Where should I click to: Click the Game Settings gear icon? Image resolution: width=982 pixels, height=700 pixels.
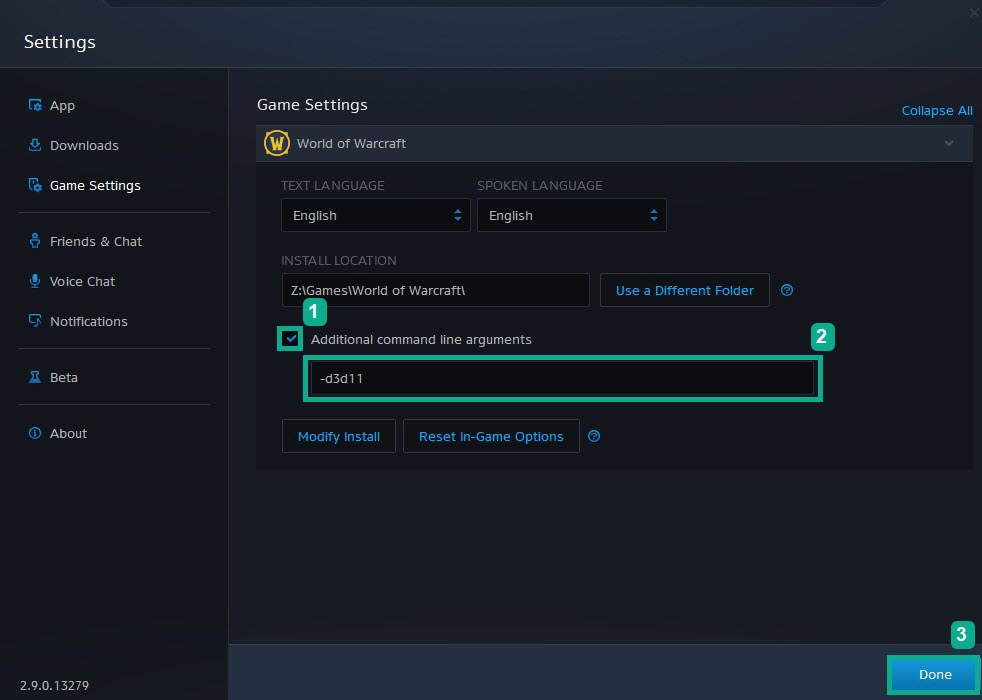click(x=35, y=185)
